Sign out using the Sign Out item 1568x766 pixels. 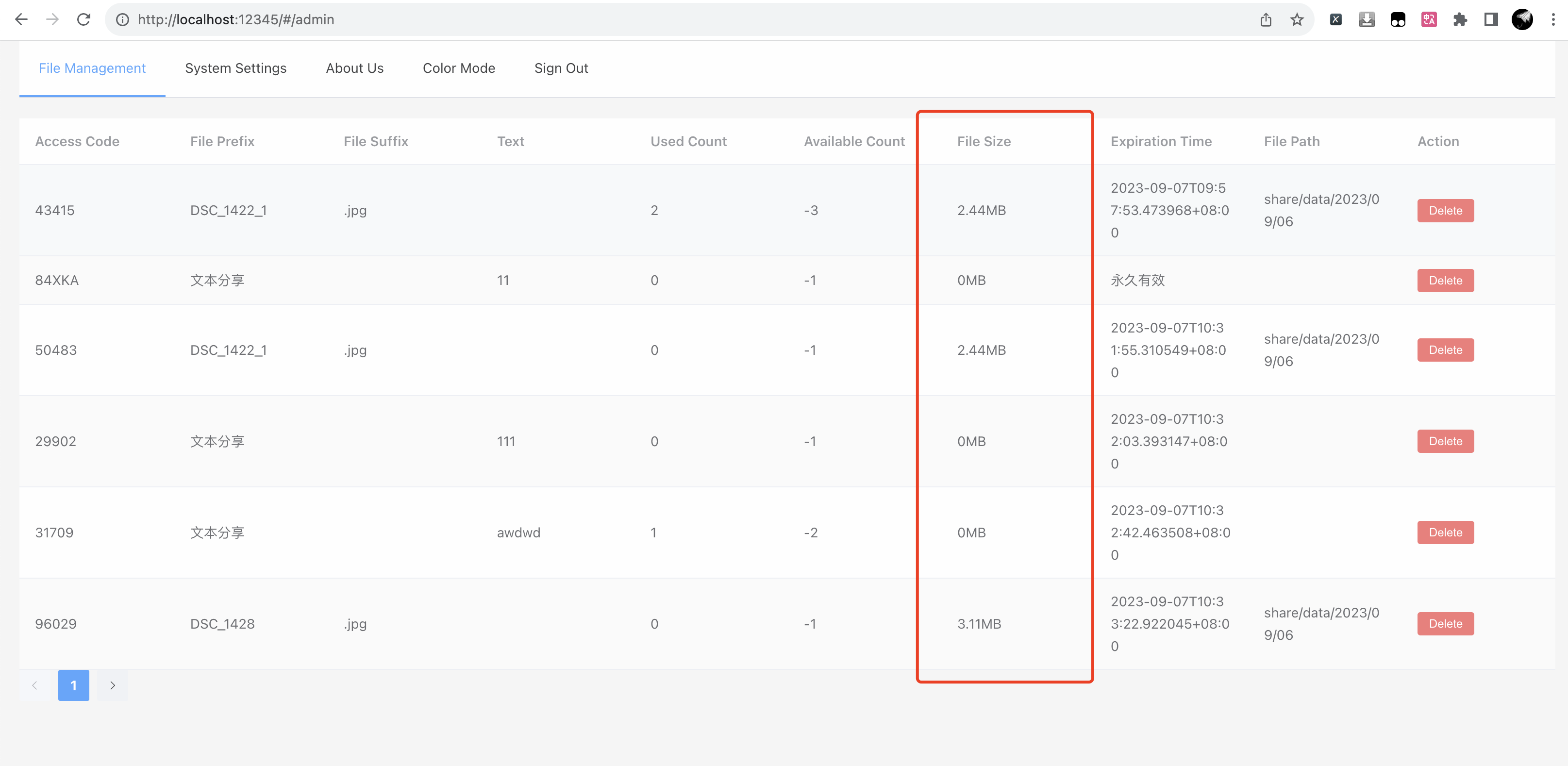click(x=561, y=68)
